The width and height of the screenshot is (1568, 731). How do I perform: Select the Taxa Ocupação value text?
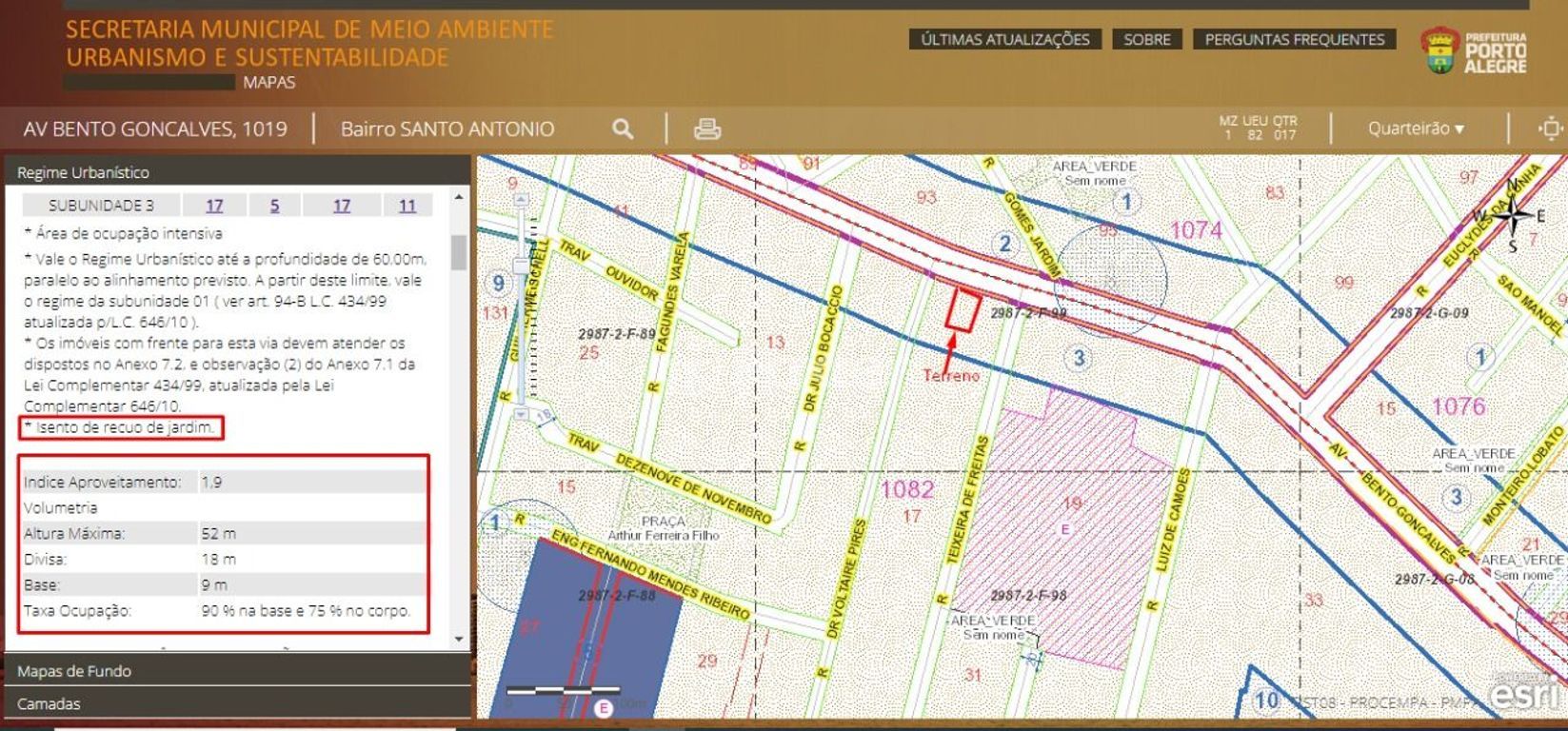[306, 611]
